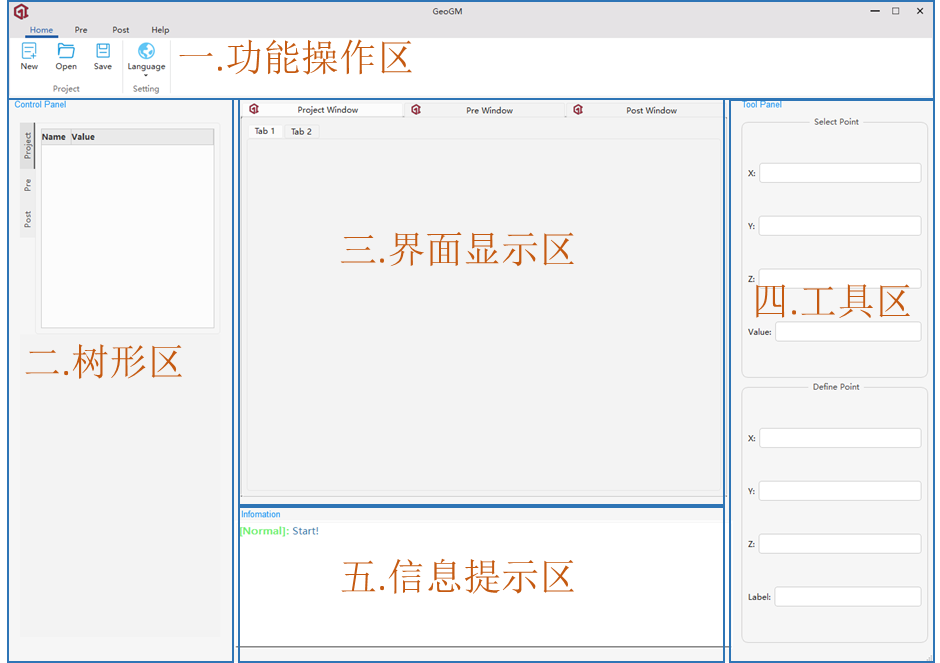This screenshot has height=663, width=940.
Task: Click the GeoGM logo in title bar
Action: 21,11
